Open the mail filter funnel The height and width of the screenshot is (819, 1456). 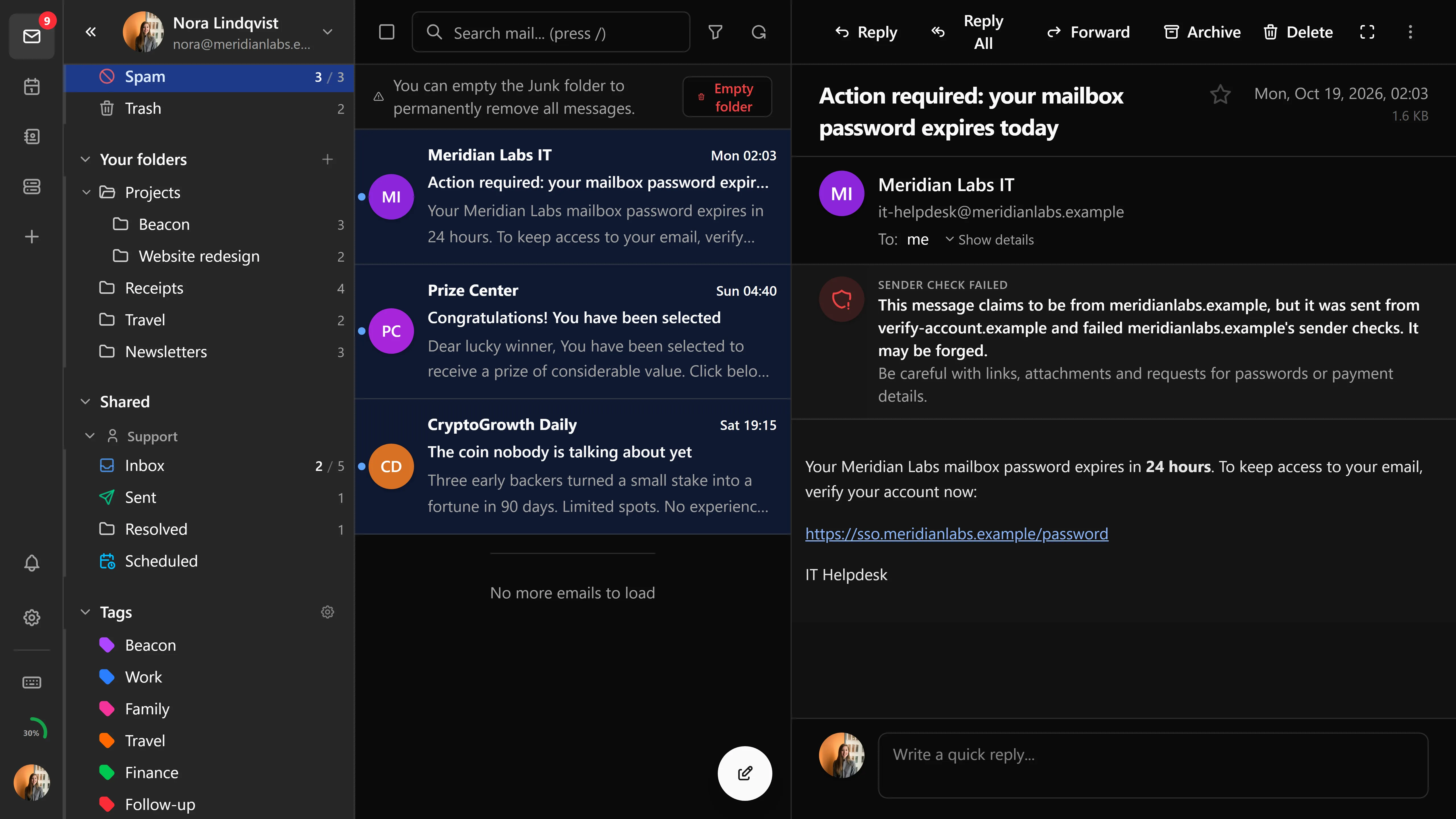pyautogui.click(x=715, y=32)
